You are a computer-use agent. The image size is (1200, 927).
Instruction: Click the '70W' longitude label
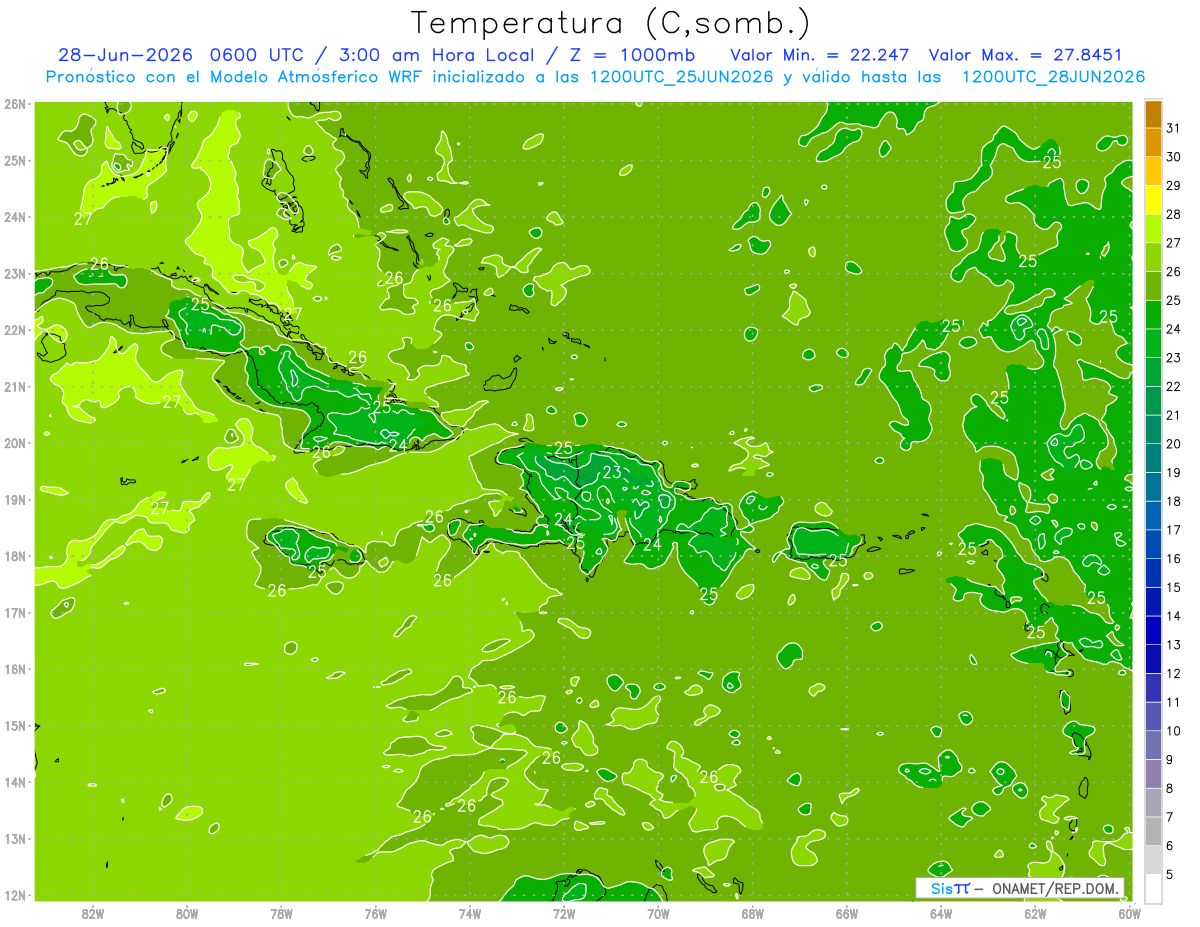[x=658, y=914]
